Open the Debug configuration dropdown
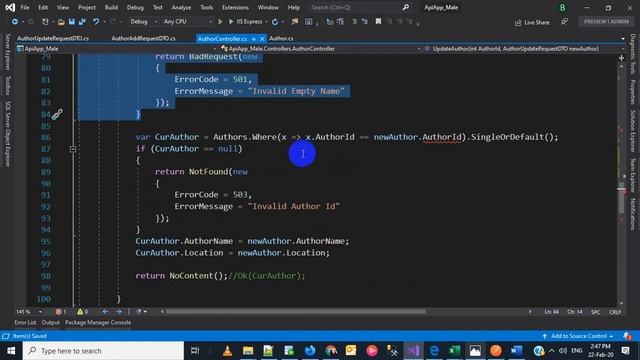640x360 pixels. click(143, 22)
